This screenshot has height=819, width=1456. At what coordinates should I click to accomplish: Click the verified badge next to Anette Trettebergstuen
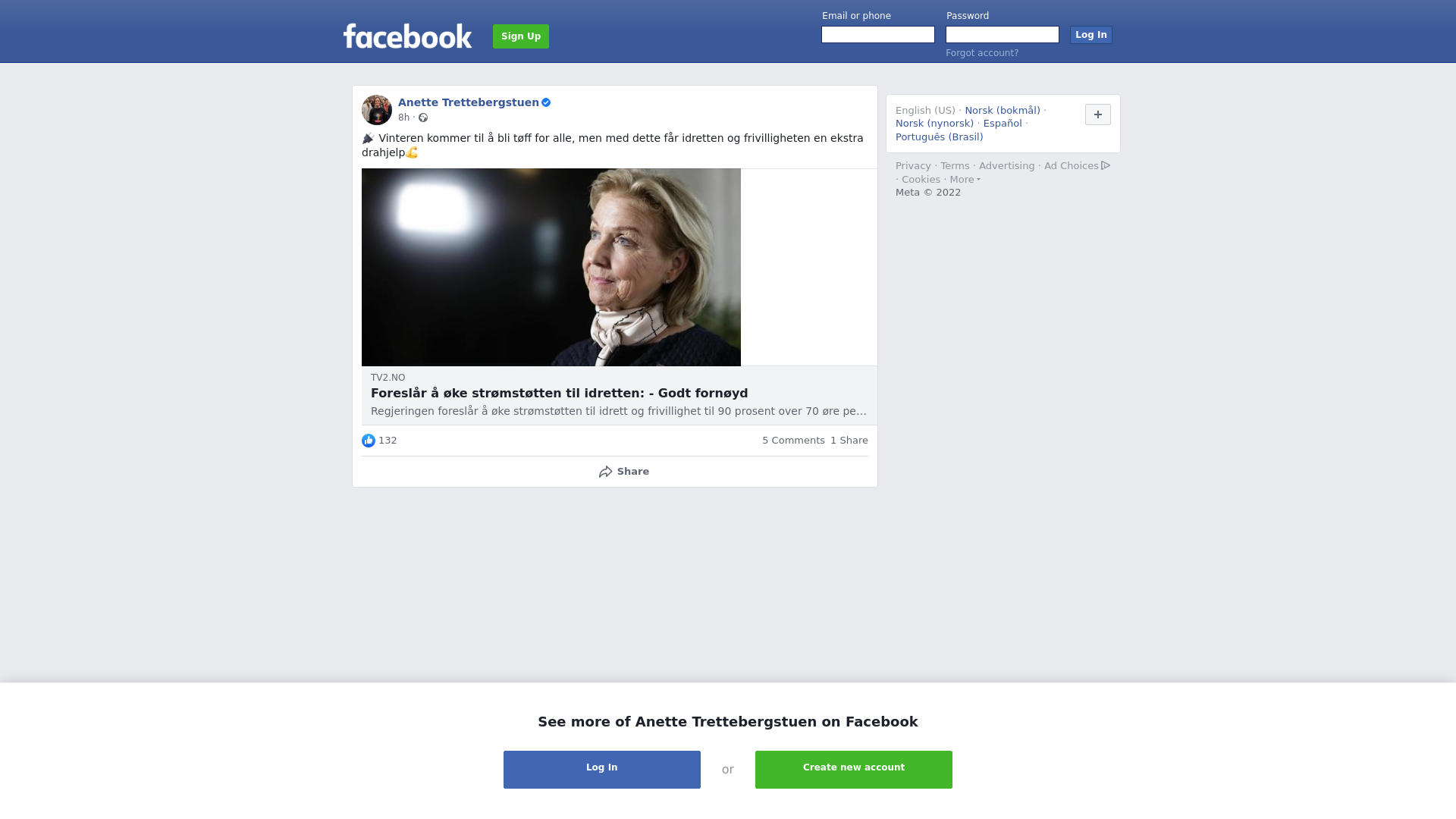pos(546,102)
